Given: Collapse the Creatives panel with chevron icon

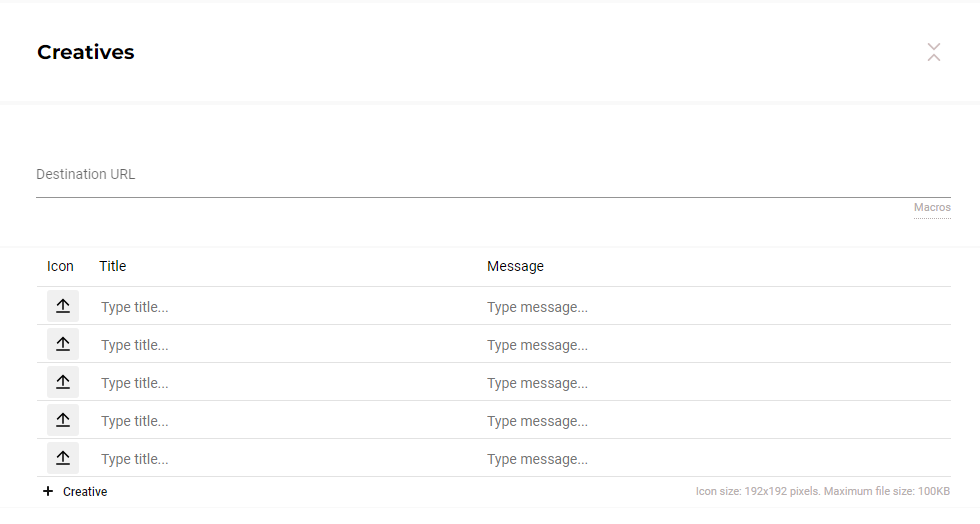Looking at the screenshot, I should [x=933, y=53].
